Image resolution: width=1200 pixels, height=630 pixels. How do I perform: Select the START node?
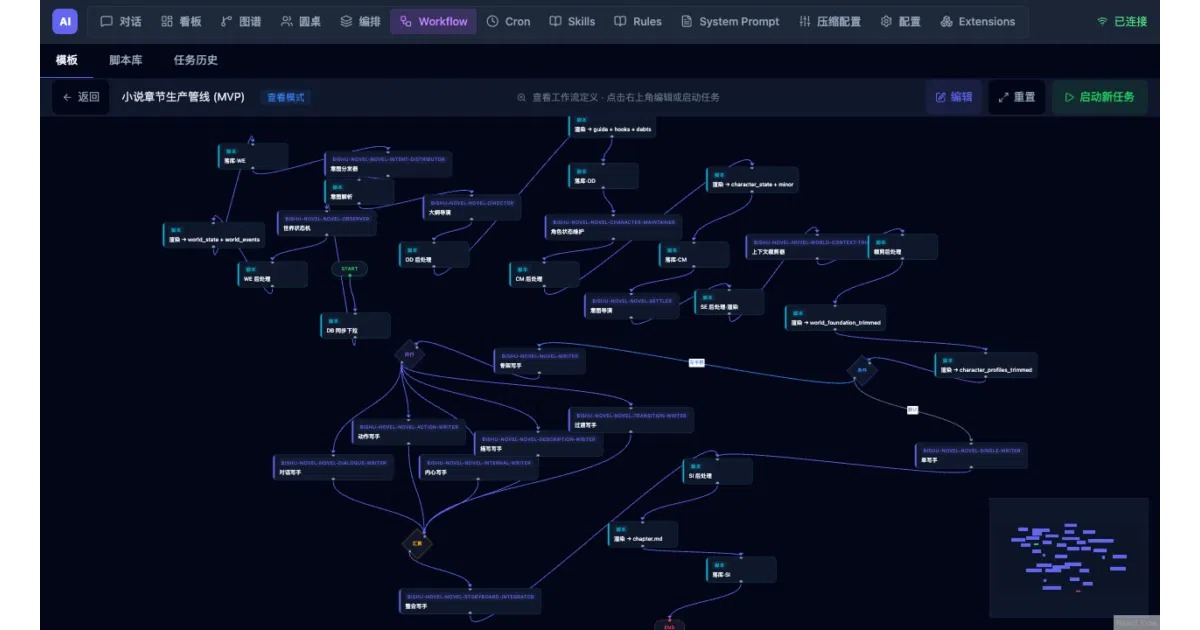point(349,269)
